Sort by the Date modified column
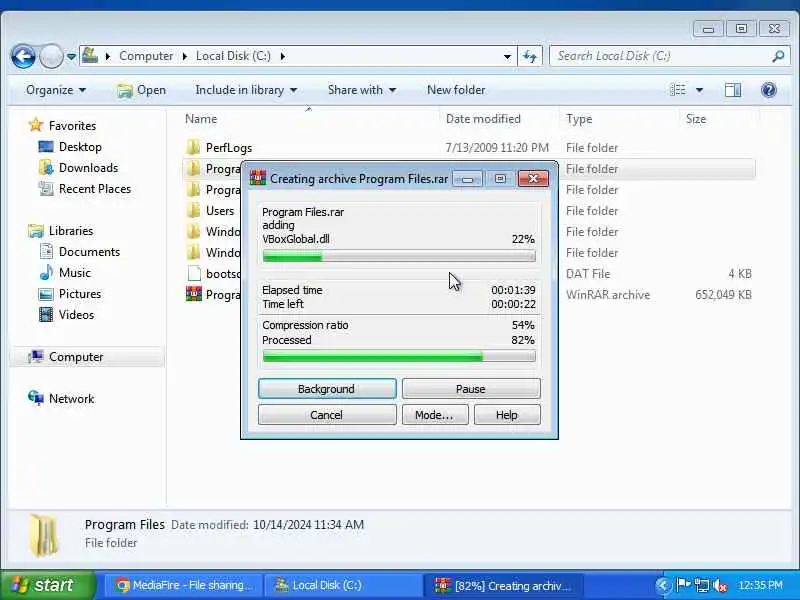The width and height of the screenshot is (800, 600). click(x=483, y=119)
